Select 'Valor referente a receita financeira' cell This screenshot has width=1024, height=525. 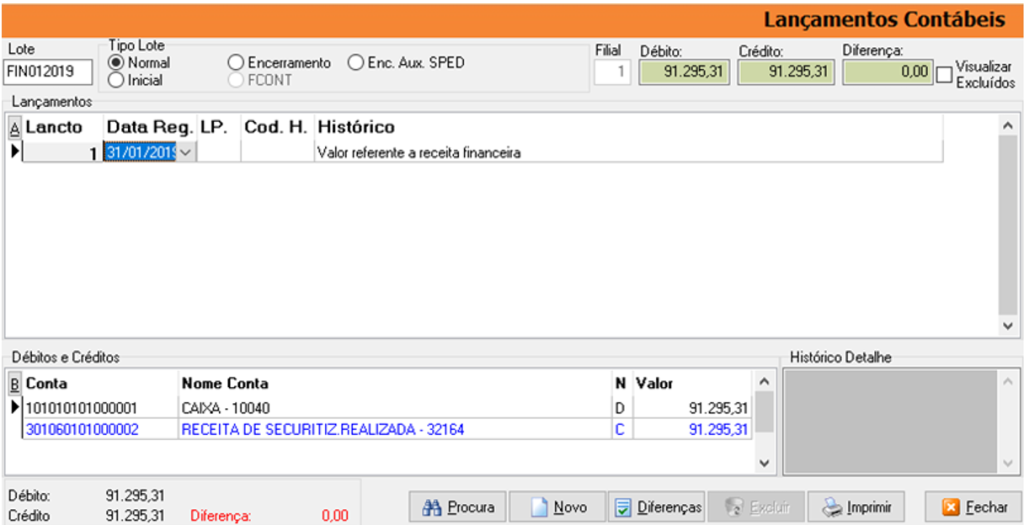coord(628,153)
